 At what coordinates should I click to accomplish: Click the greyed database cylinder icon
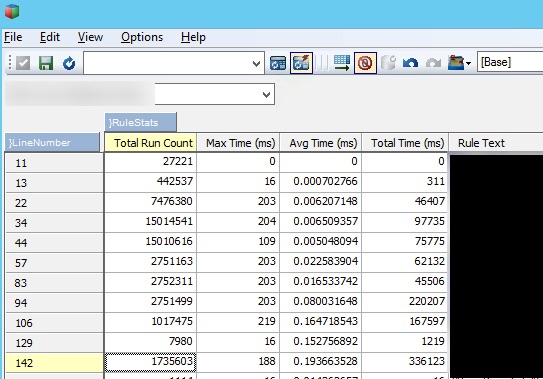click(x=388, y=63)
